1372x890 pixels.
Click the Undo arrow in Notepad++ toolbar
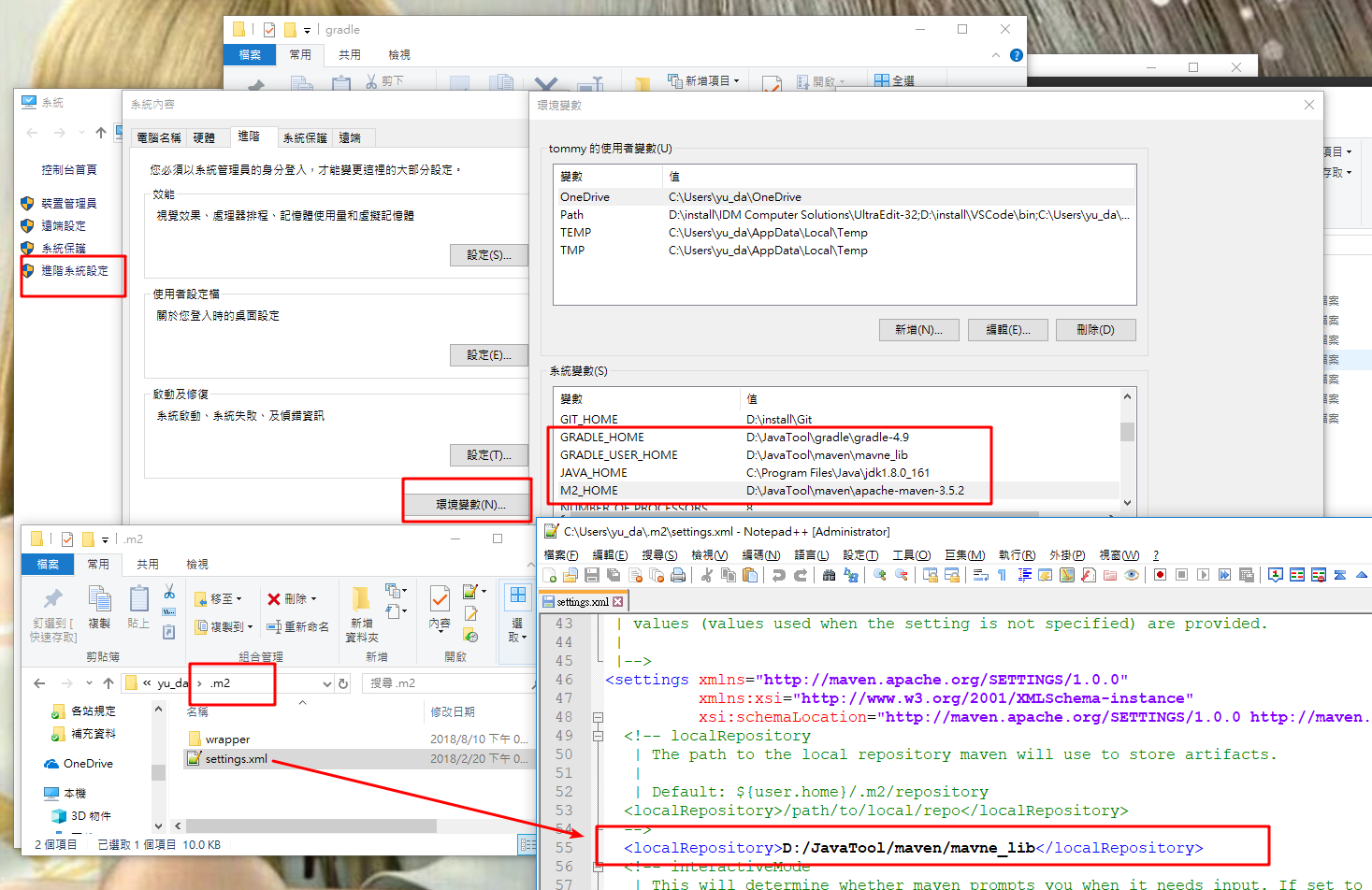pyautogui.click(x=778, y=575)
